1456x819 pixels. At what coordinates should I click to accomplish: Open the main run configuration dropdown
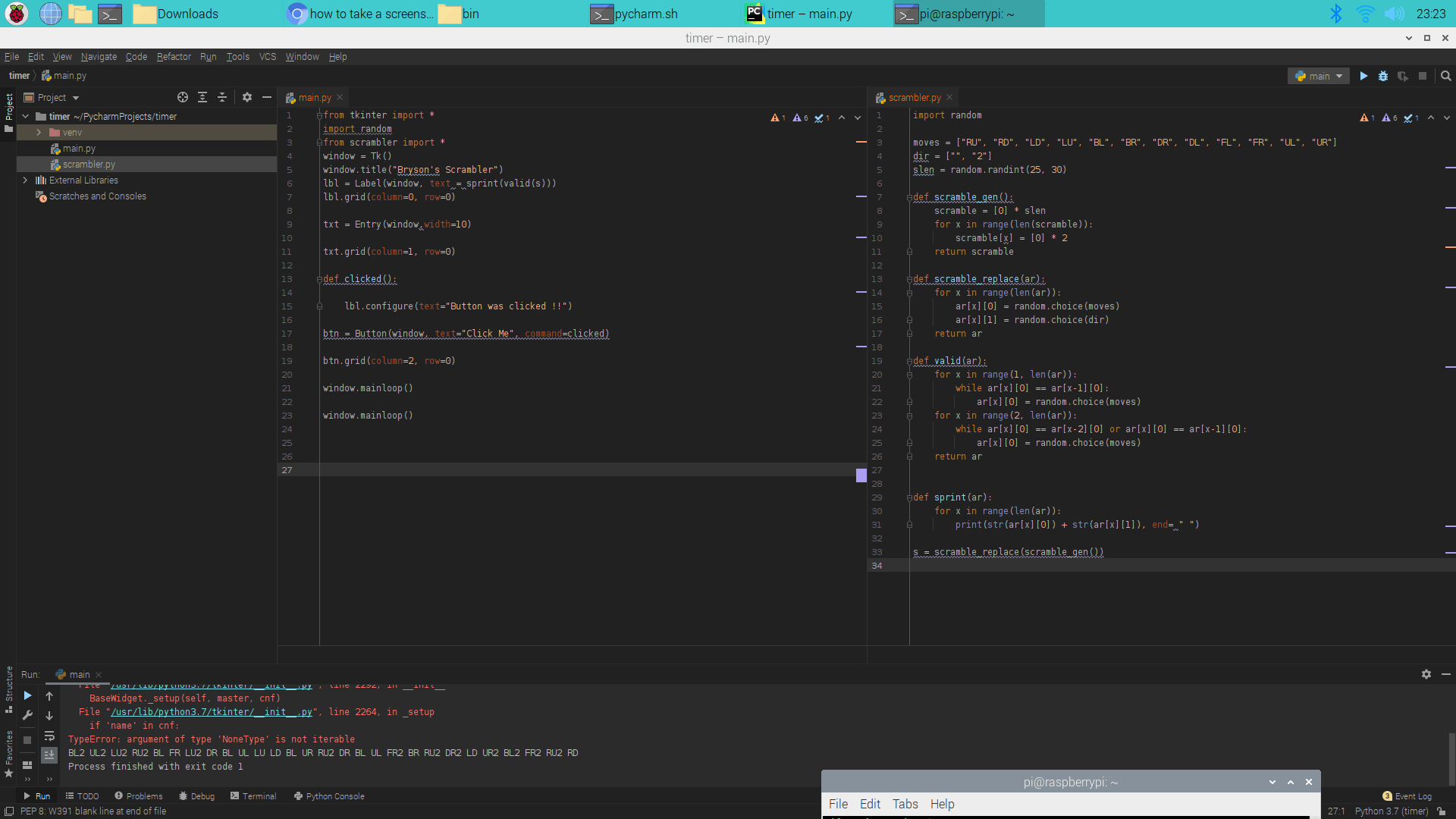[x=1319, y=76]
